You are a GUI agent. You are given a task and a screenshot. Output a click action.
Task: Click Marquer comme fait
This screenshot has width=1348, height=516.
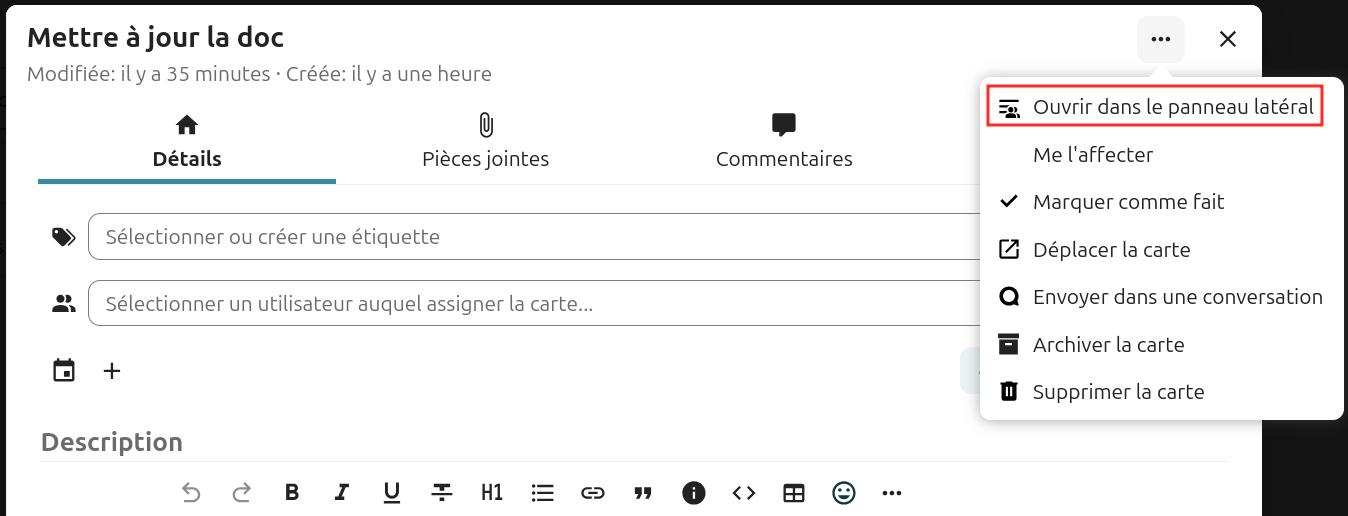pyautogui.click(x=1128, y=202)
